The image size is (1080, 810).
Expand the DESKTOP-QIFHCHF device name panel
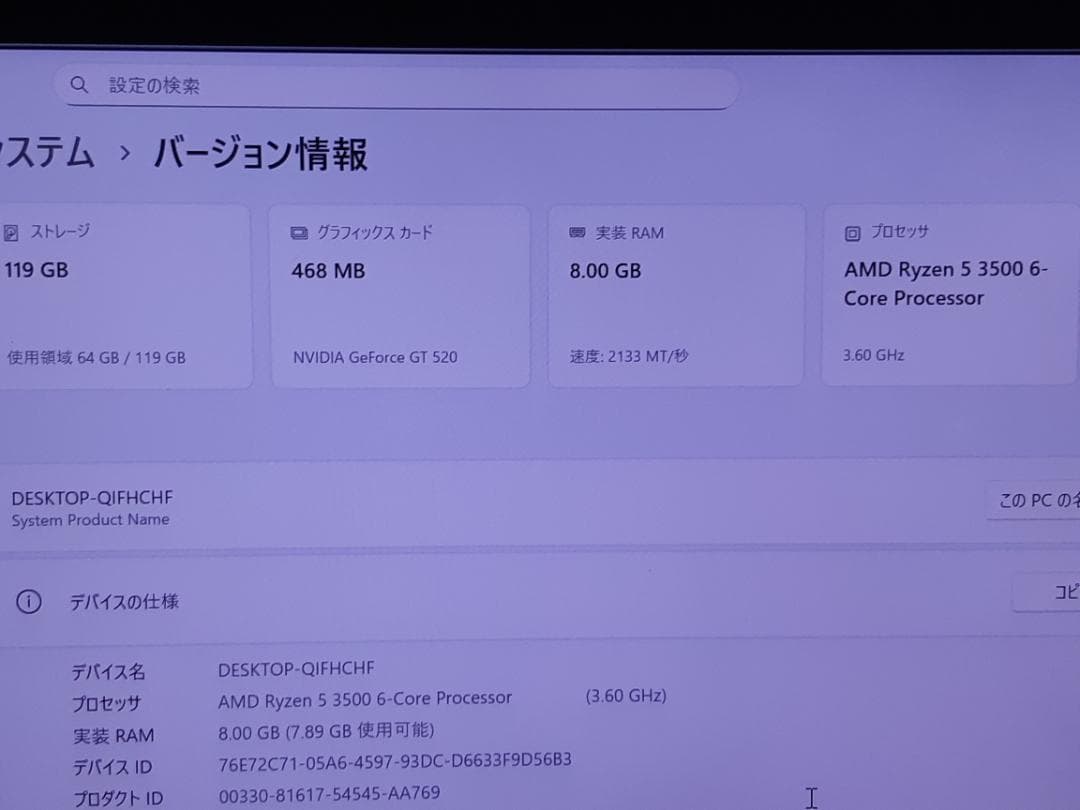[90, 498]
